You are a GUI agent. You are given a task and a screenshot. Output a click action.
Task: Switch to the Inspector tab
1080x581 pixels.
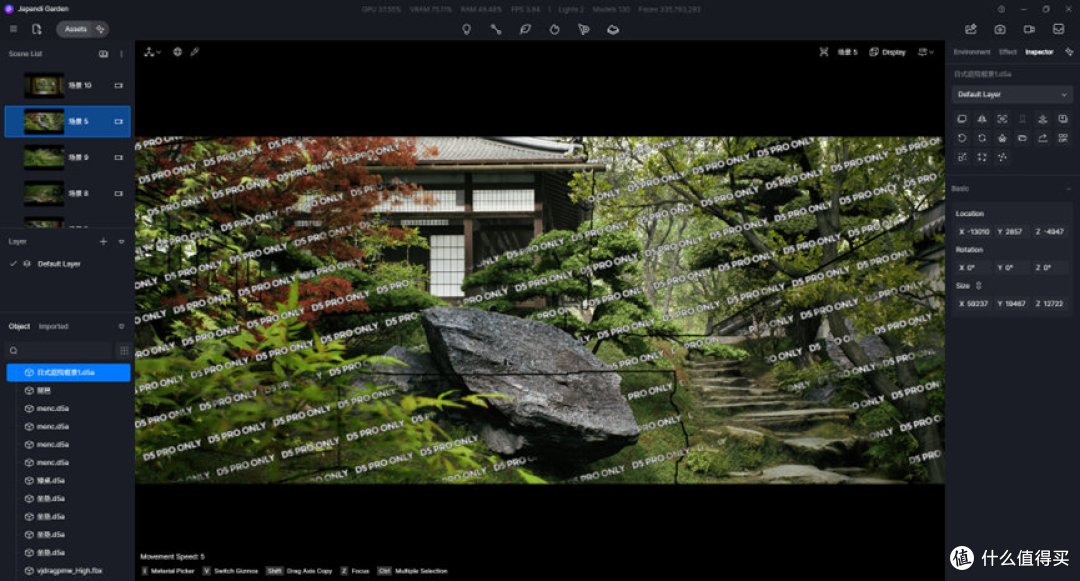tap(1039, 52)
